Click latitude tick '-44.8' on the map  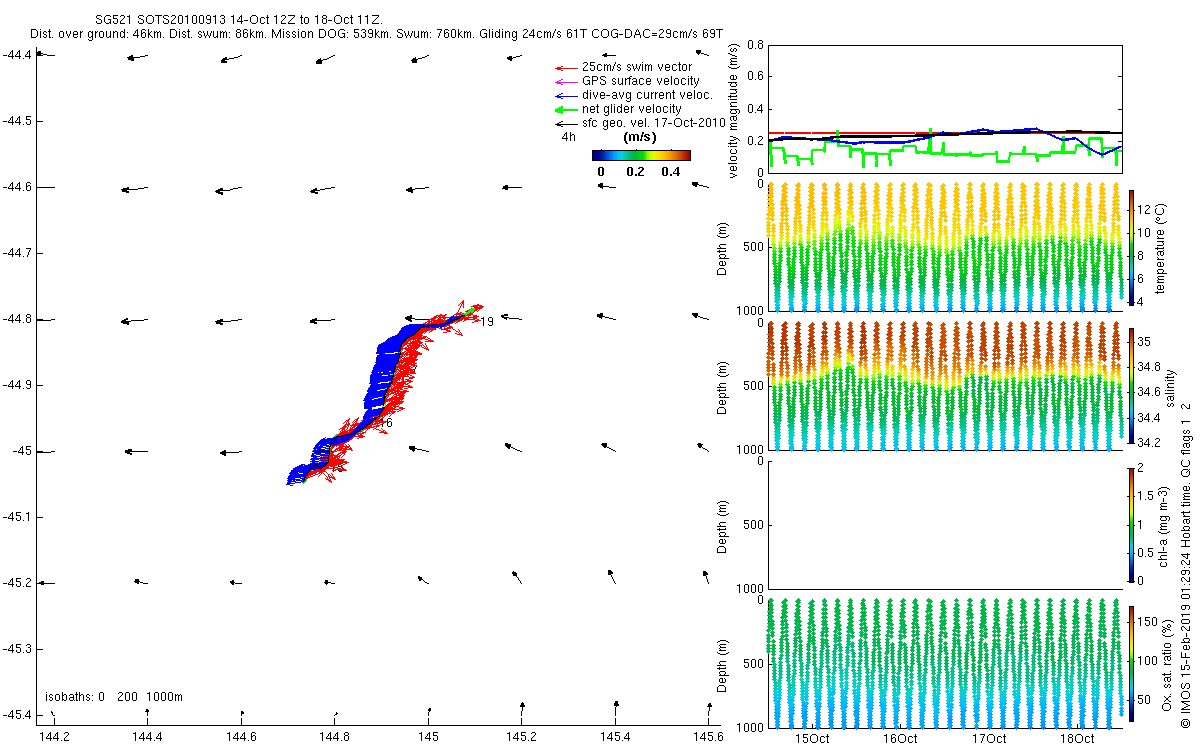(18, 319)
